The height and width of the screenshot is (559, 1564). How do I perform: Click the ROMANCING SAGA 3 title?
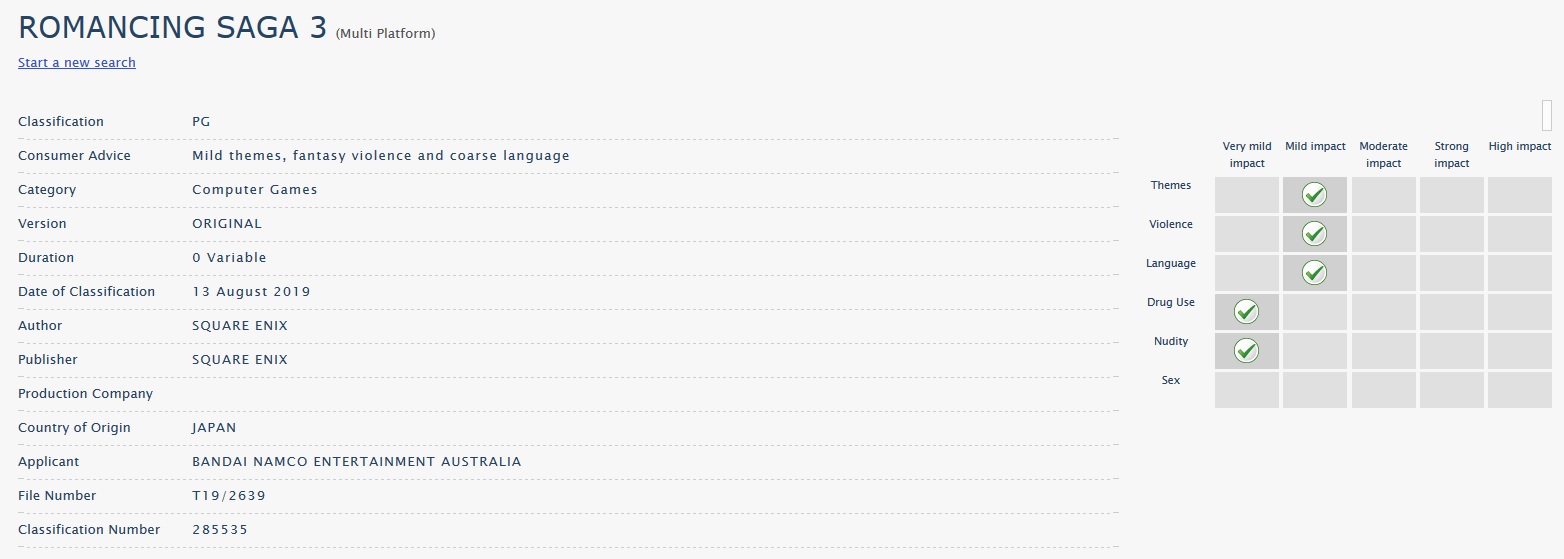click(172, 27)
